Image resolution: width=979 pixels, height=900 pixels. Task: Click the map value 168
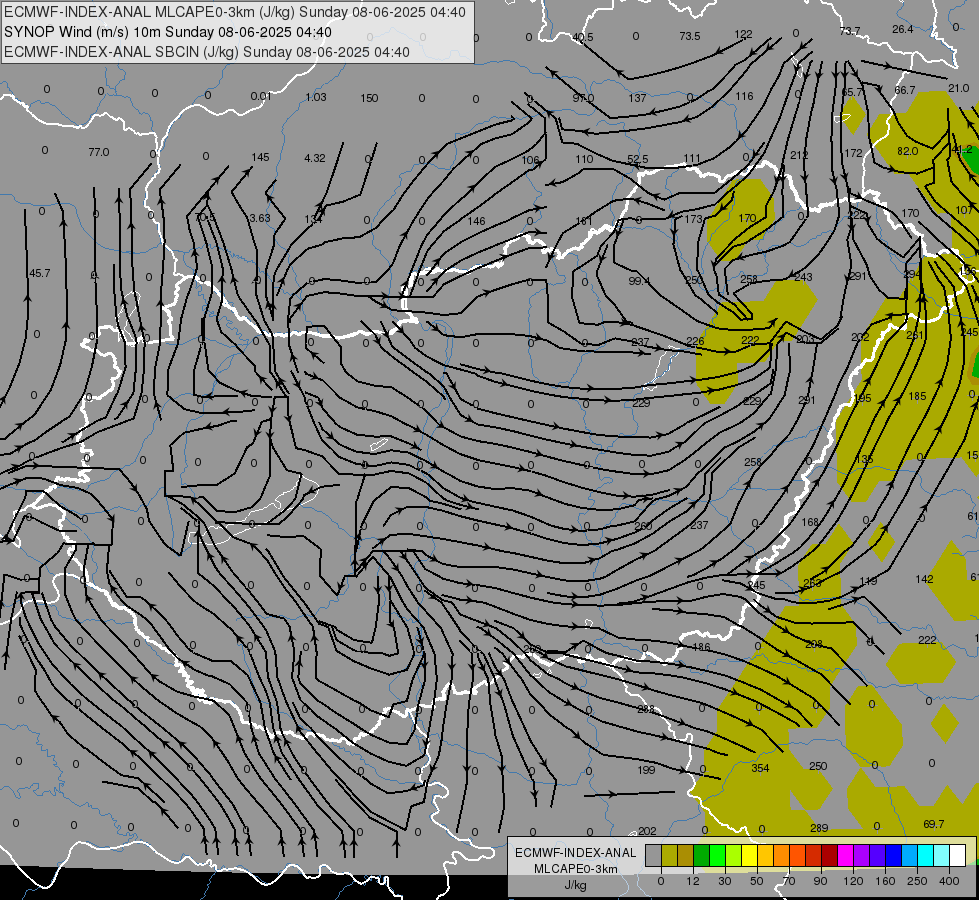coord(810,522)
